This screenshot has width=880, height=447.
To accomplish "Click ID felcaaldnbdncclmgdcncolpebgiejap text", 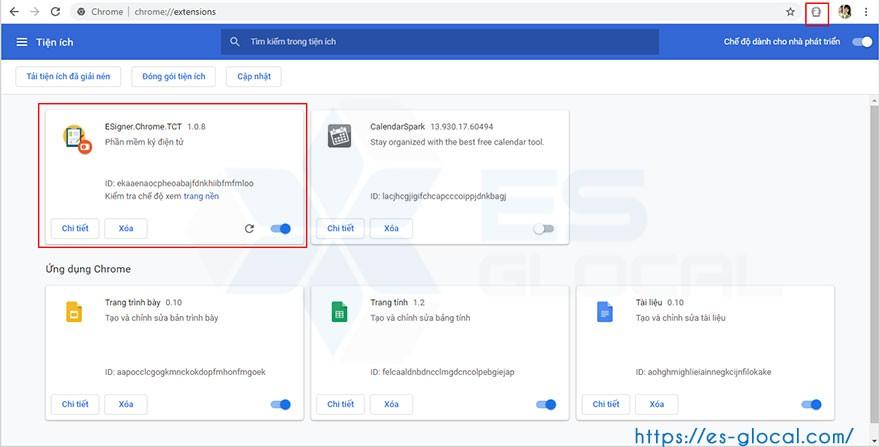I will pyautogui.click(x=442, y=372).
